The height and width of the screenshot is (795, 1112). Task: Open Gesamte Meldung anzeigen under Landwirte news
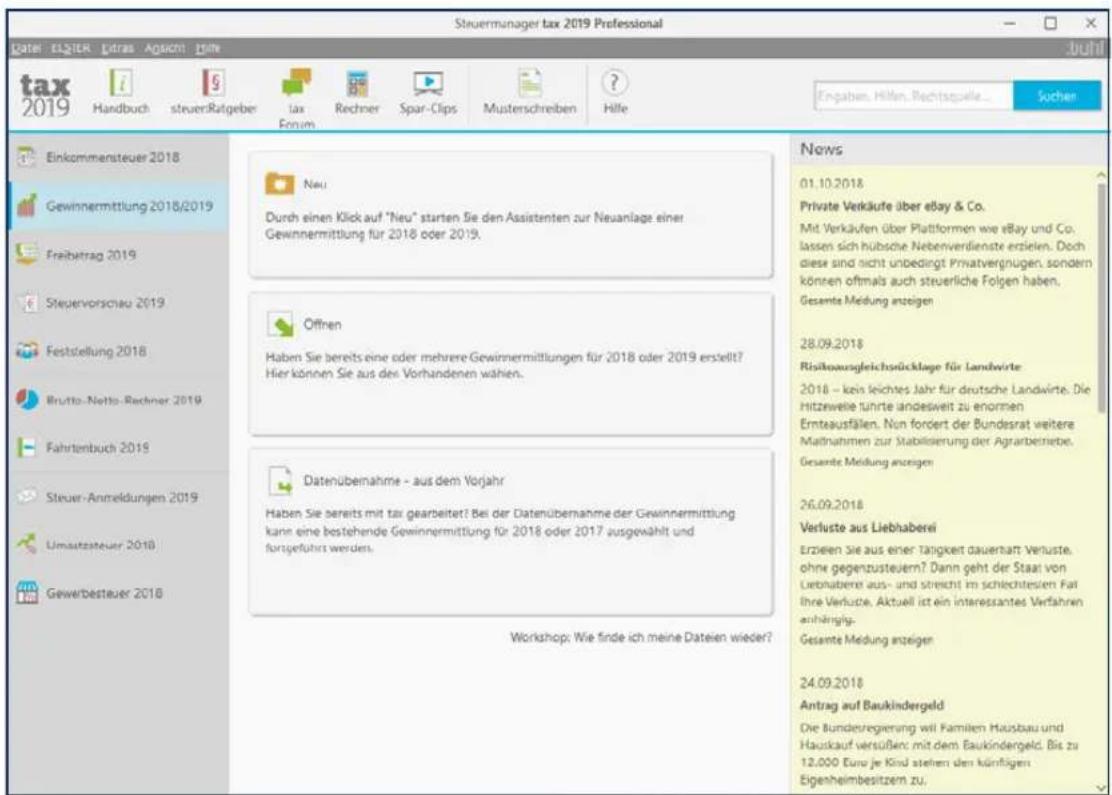(x=867, y=462)
